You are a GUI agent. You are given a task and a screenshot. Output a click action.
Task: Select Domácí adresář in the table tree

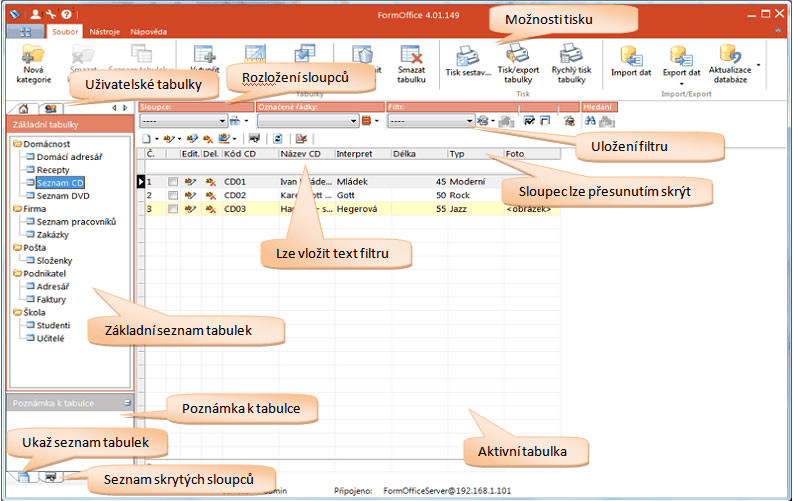(69, 157)
